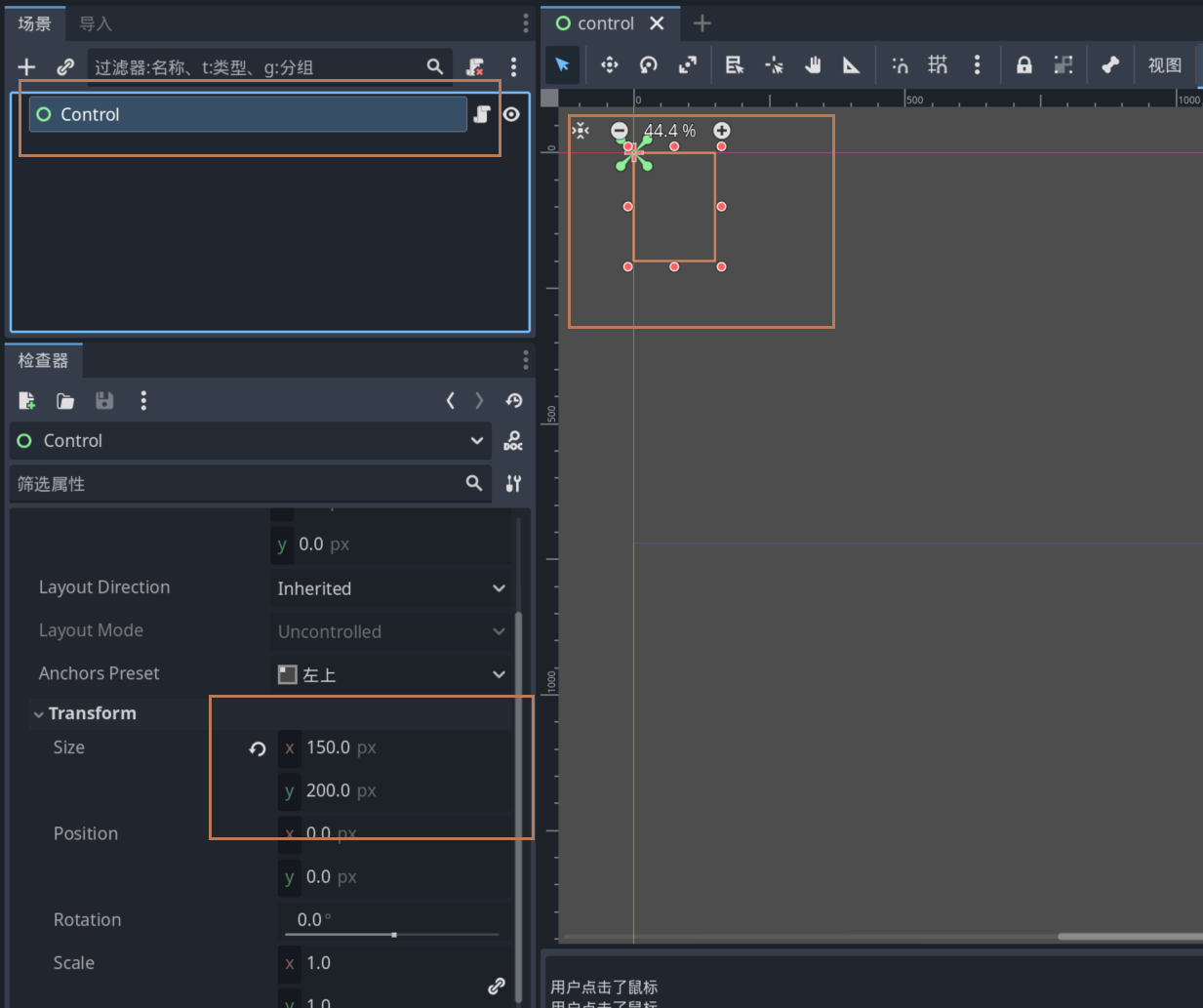Toggle grid snapping in viewport toolbar
1203x1008 pixels.
click(938, 65)
